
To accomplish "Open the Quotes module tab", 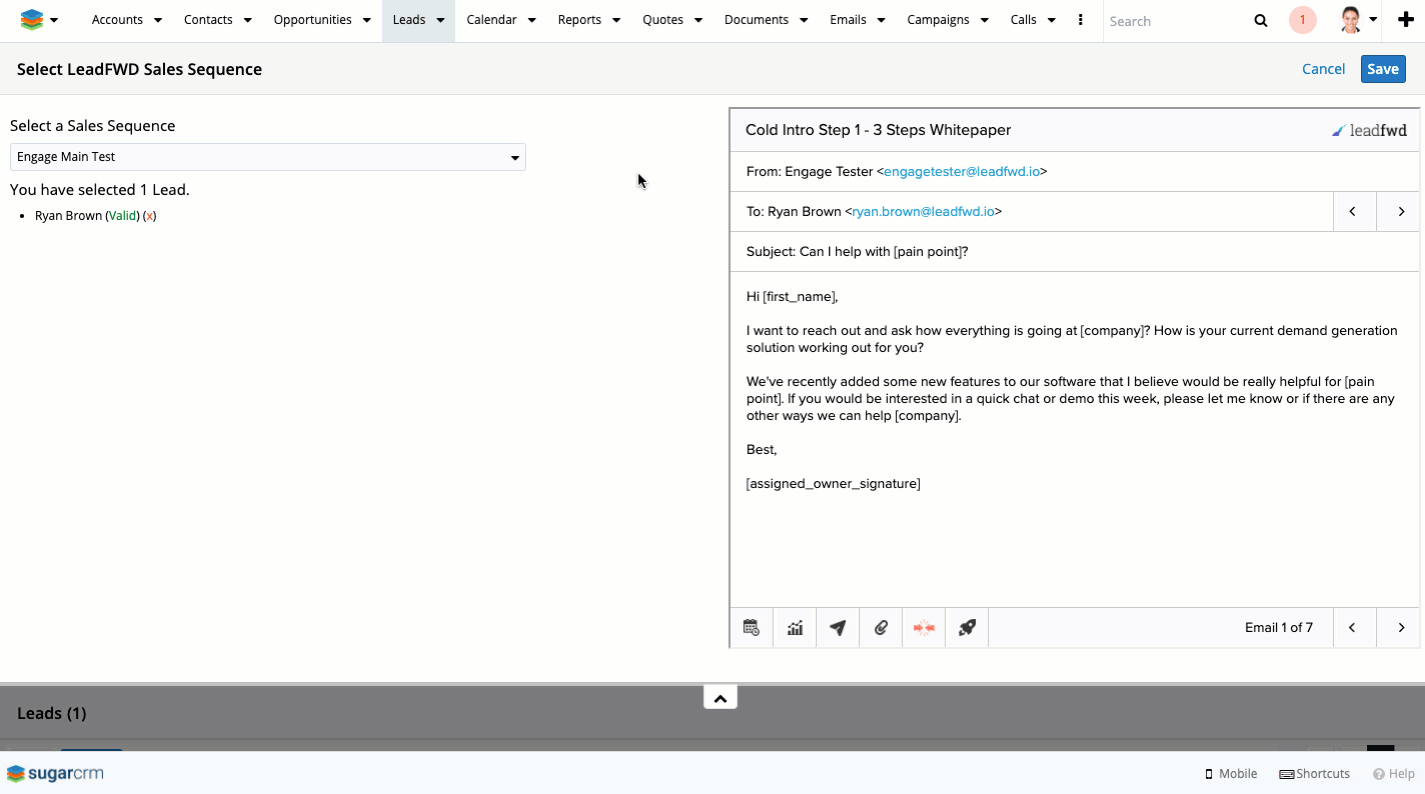I will point(663,20).
